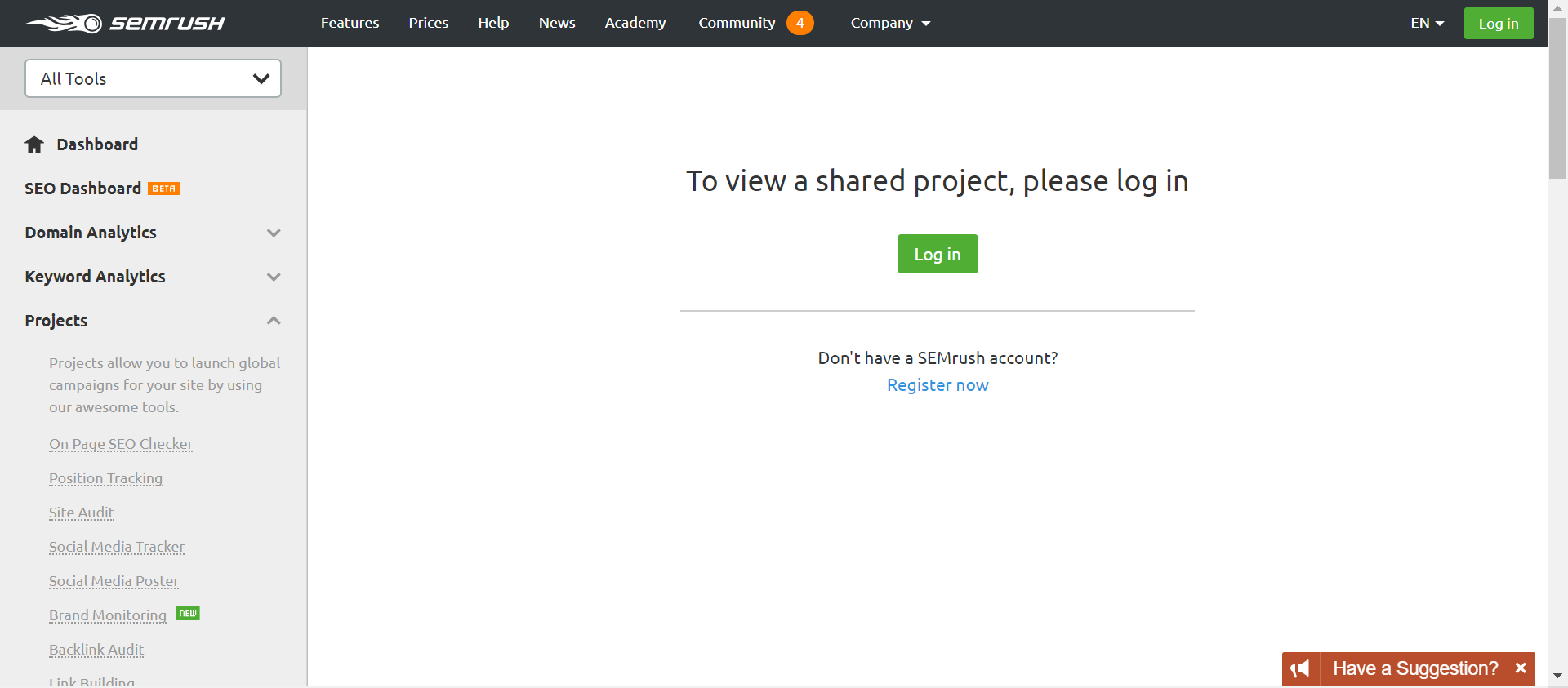Open Site Audit tool

[x=82, y=513]
